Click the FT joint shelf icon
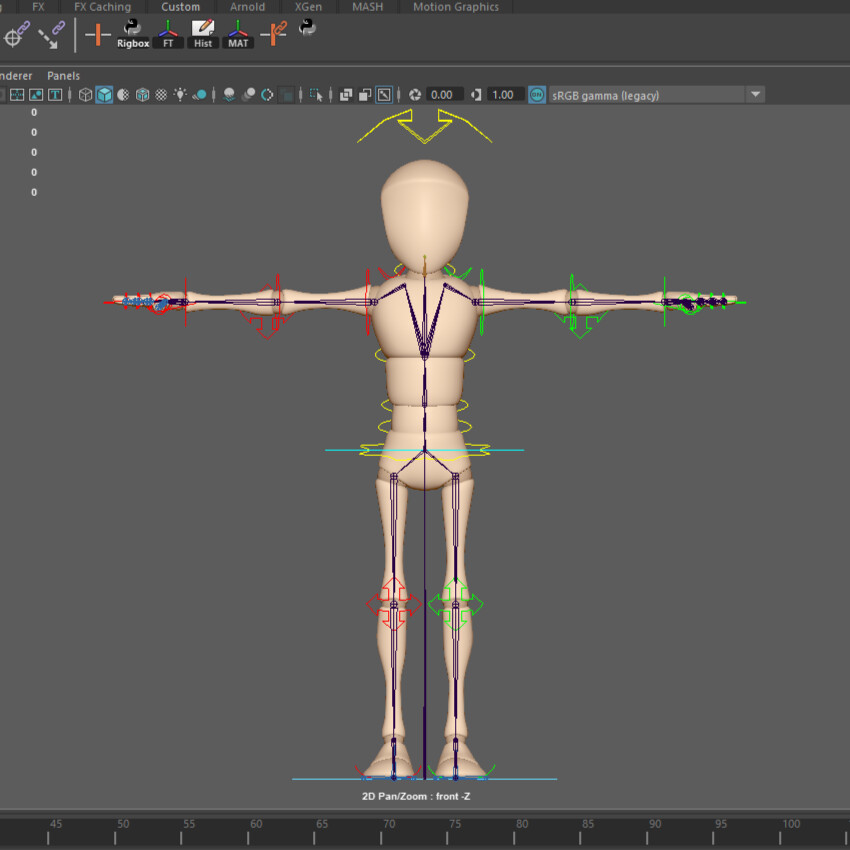Image resolution: width=850 pixels, height=850 pixels. point(168,30)
